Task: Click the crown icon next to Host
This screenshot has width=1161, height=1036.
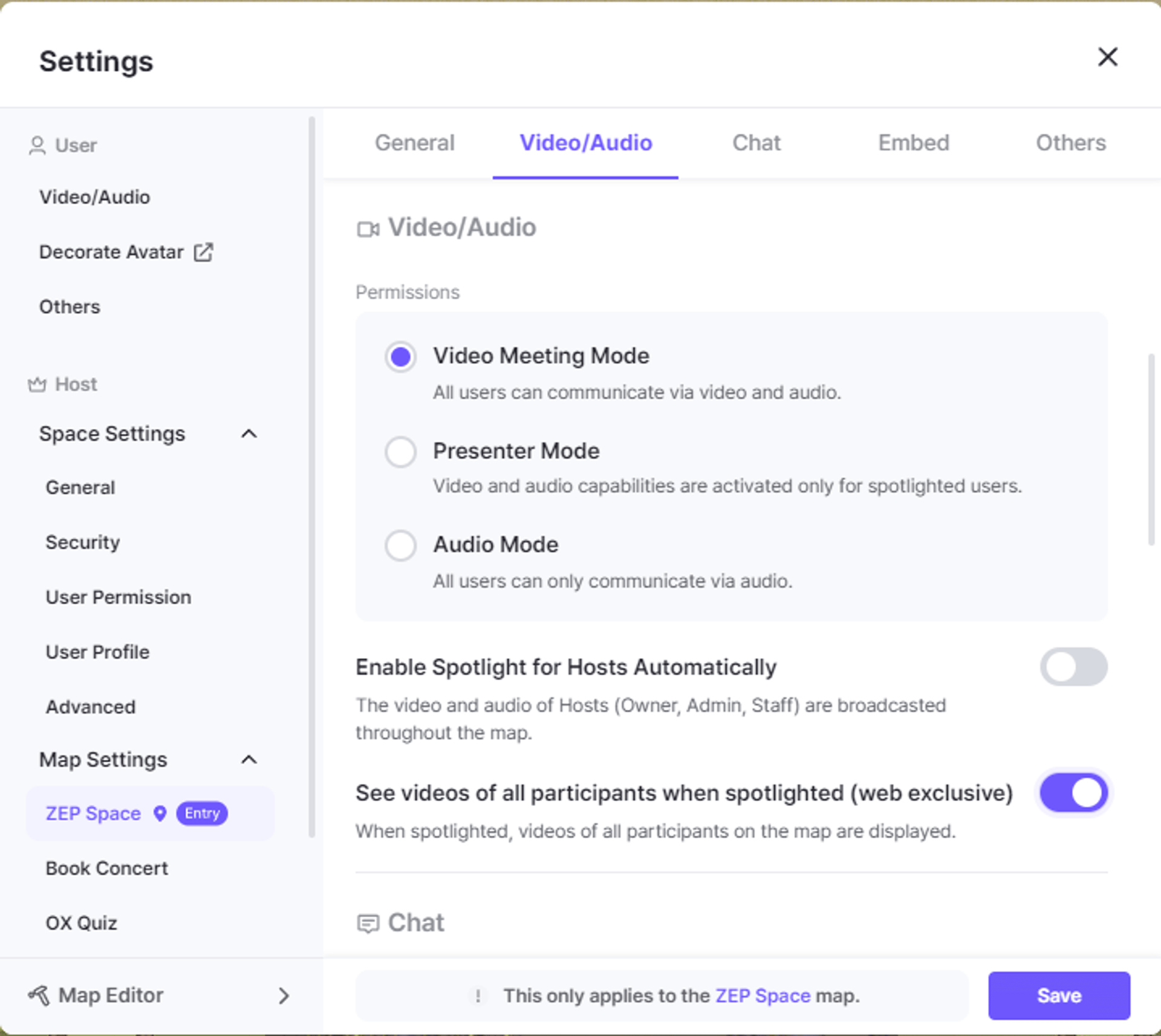Action: pyautogui.click(x=37, y=384)
